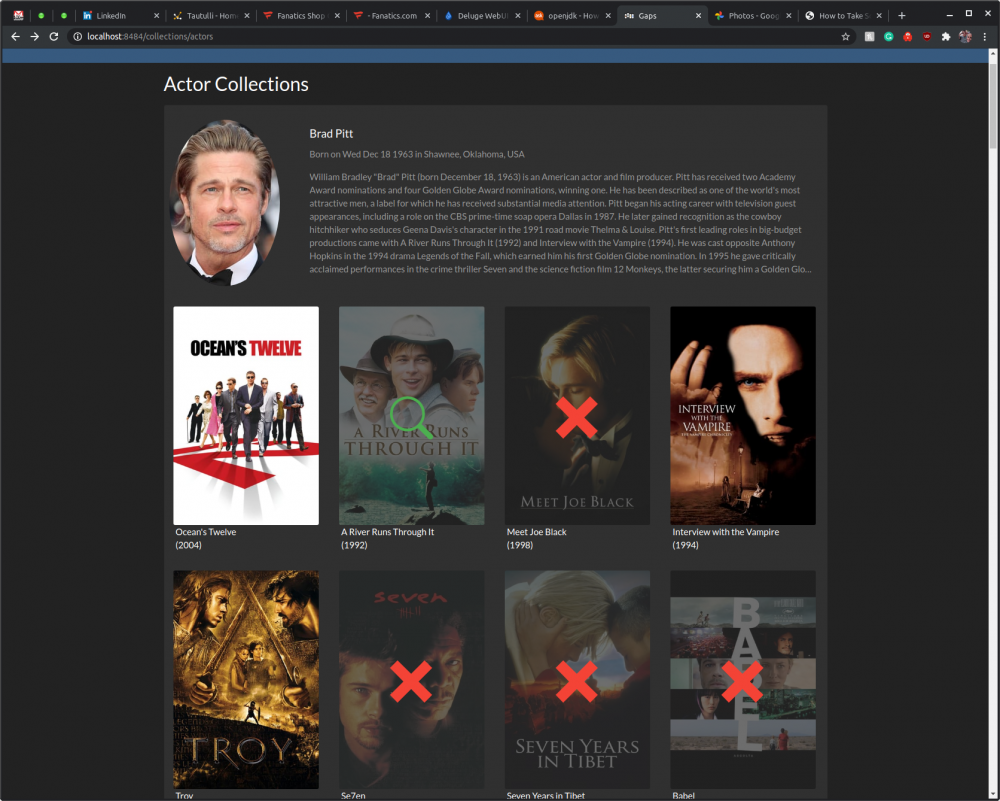Click the Brad Pitt name heading
The width and height of the screenshot is (1000, 801).
tap(331, 133)
